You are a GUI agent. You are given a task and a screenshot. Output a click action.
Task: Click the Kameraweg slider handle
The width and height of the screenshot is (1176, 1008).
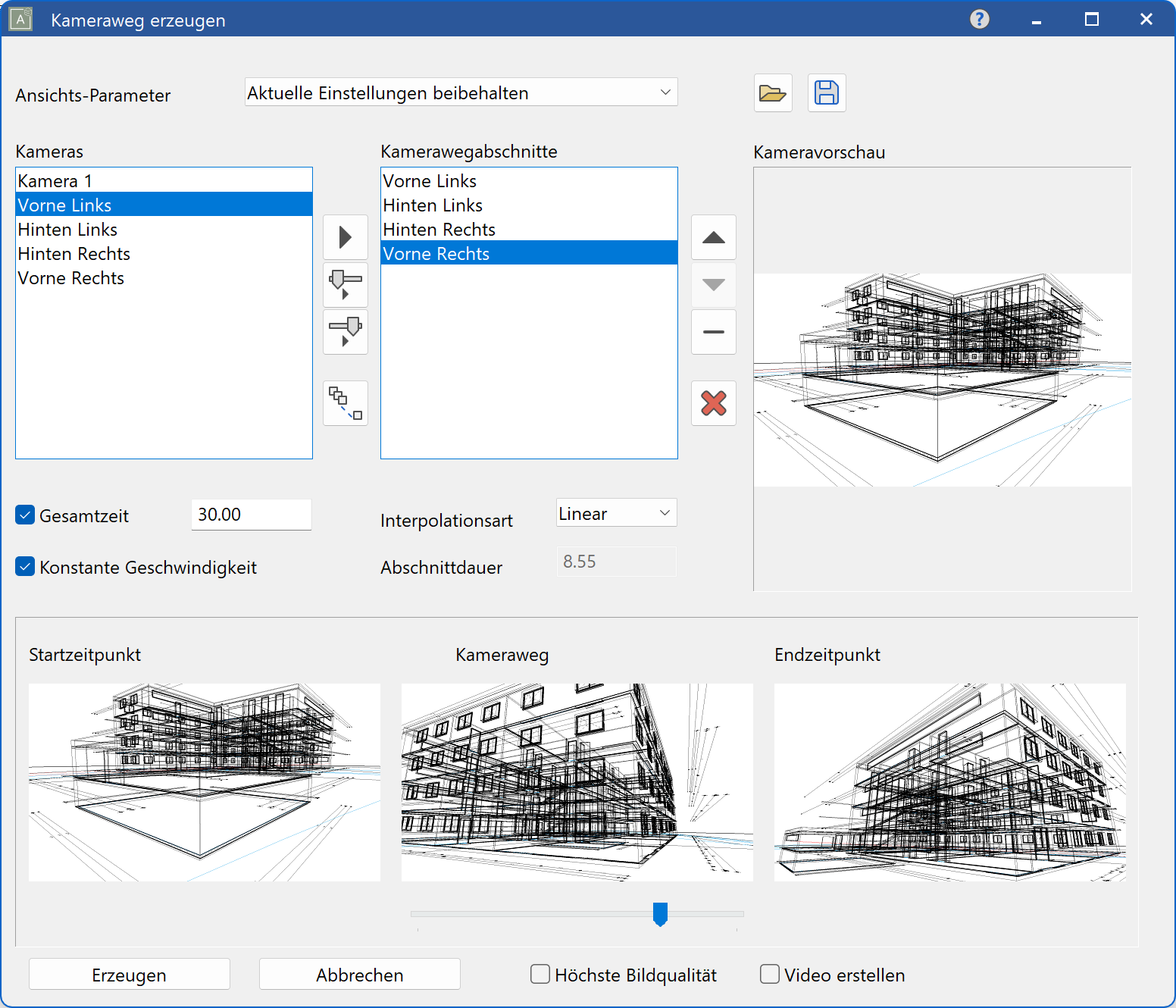(x=660, y=913)
